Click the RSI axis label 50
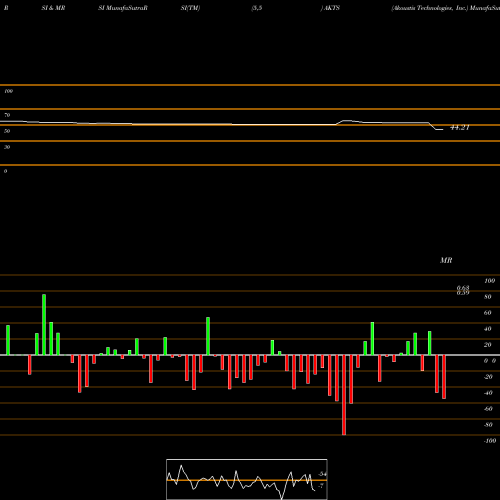500x500 pixels. [x=7, y=131]
